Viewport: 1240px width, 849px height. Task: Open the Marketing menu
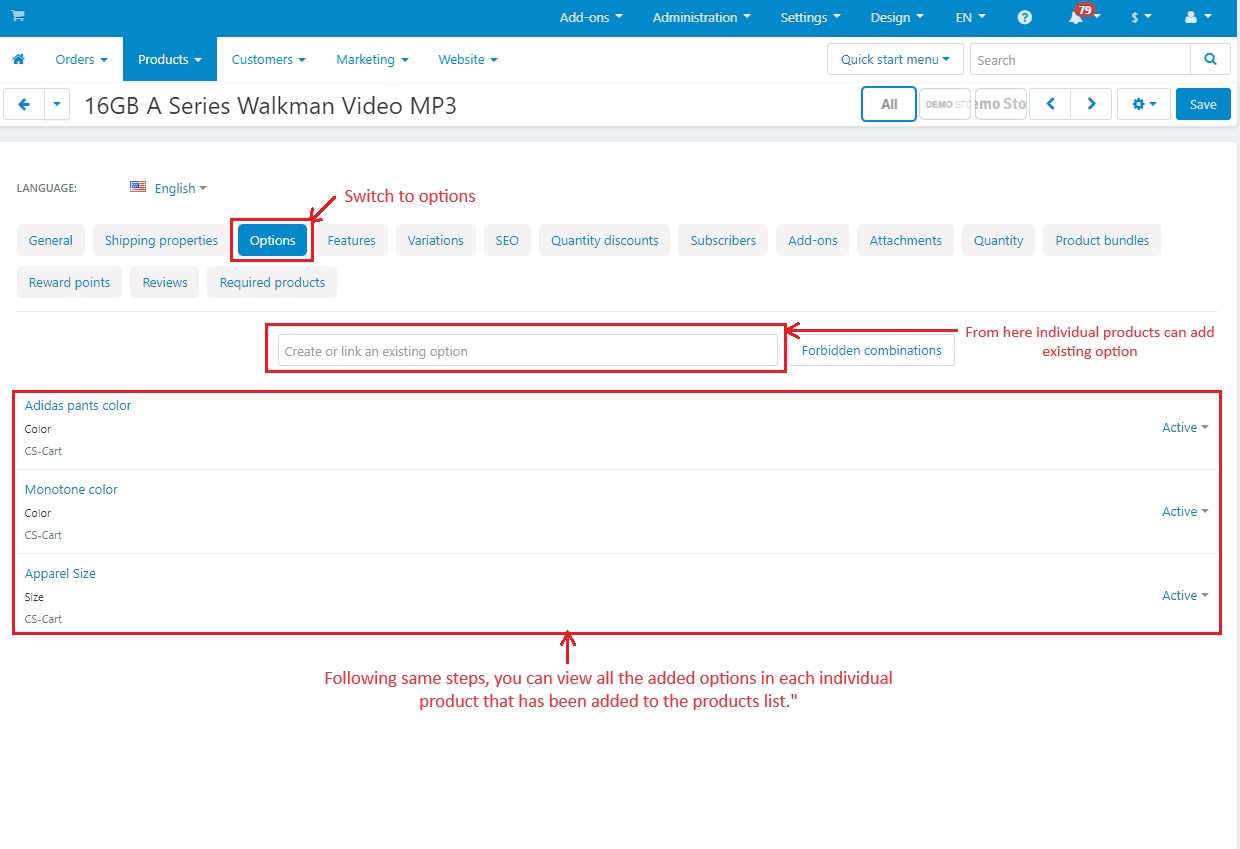tap(372, 59)
